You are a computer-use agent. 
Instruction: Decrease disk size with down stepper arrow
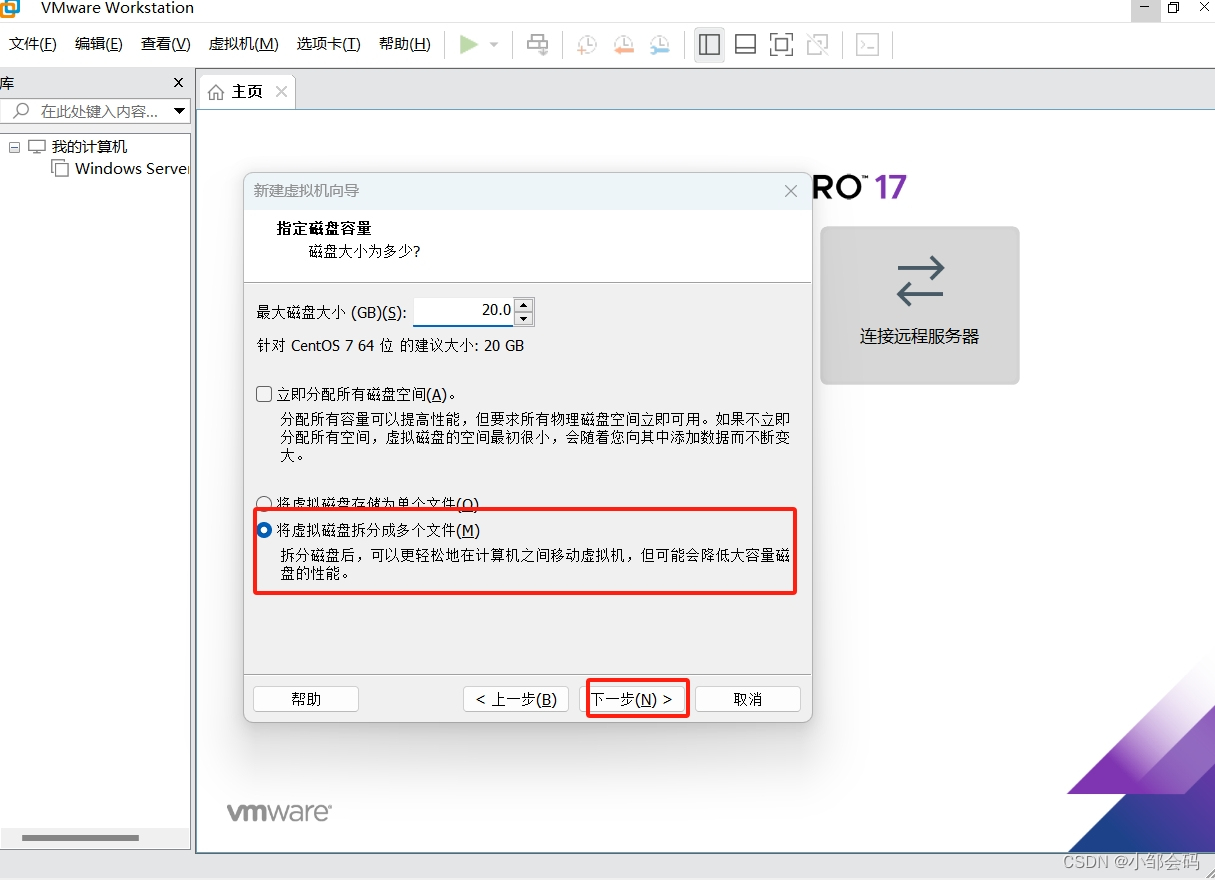(524, 319)
